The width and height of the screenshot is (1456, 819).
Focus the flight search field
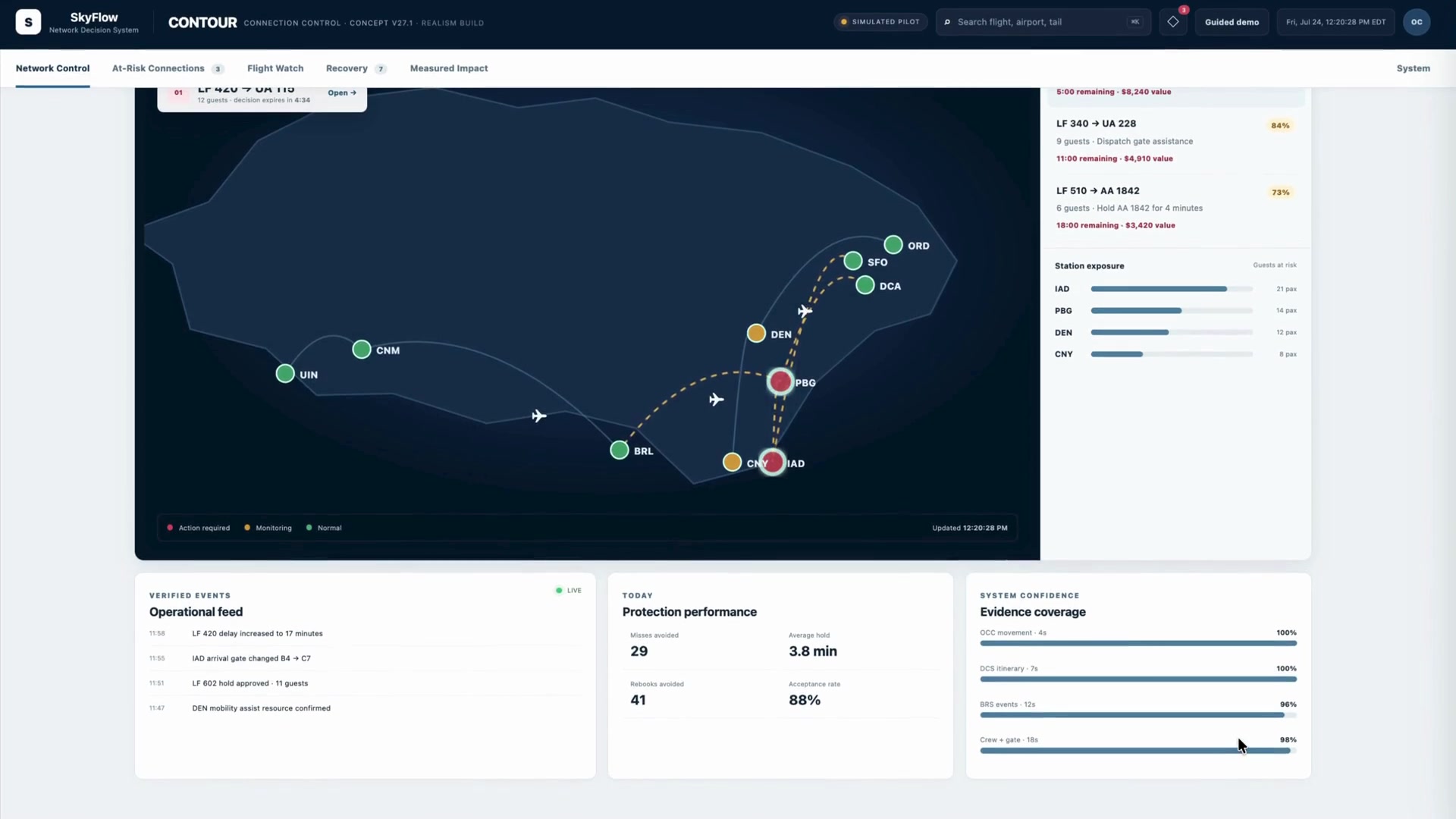click(1043, 22)
